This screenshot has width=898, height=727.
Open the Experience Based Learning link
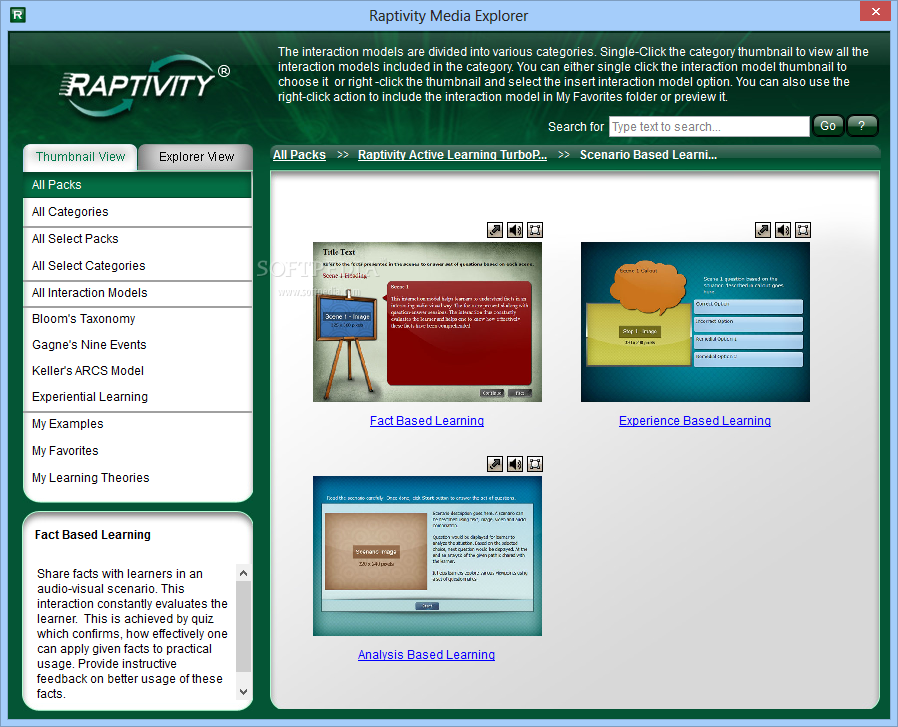(x=695, y=421)
